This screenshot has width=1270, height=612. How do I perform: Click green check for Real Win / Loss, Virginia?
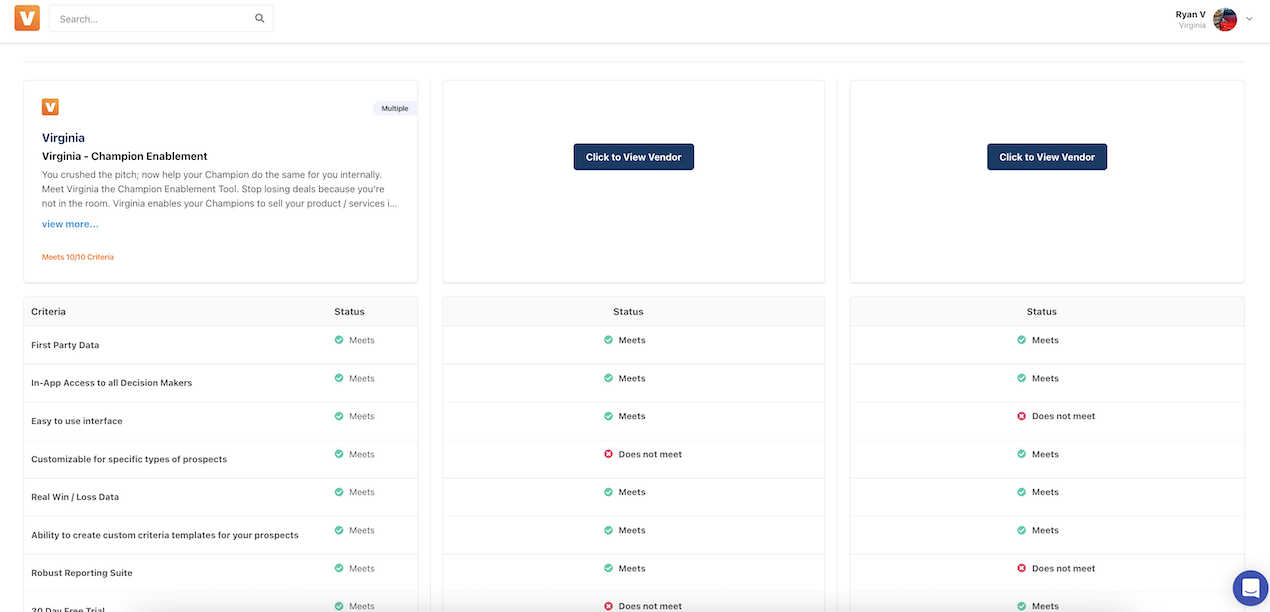[x=339, y=492]
